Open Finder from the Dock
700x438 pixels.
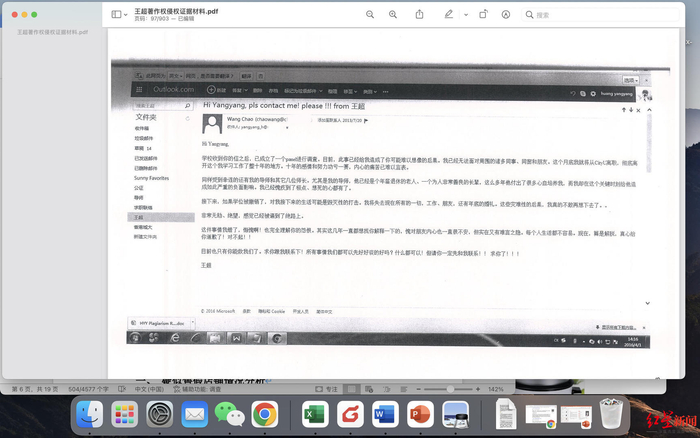point(89,414)
